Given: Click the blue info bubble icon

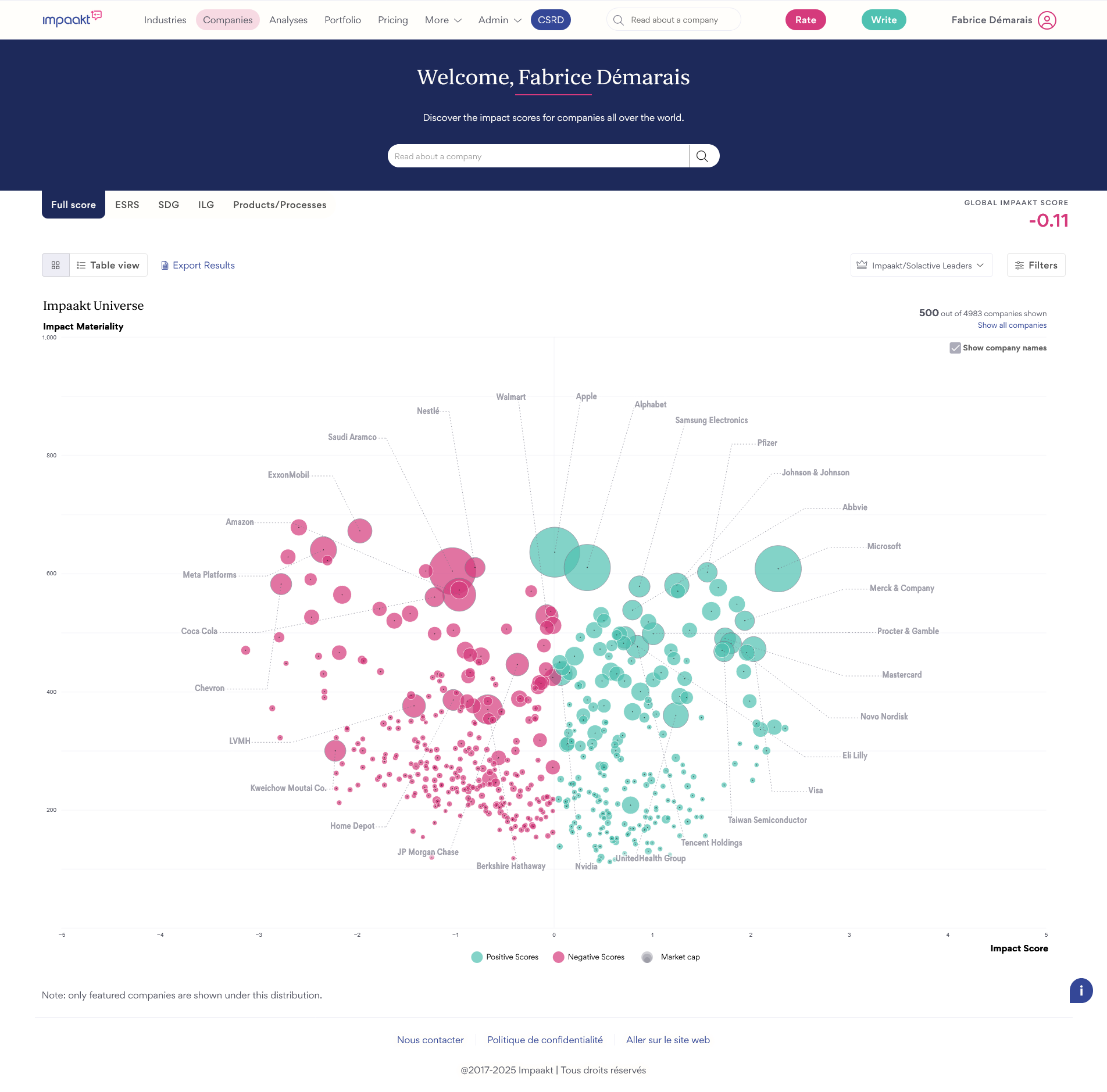Looking at the screenshot, I should pyautogui.click(x=1081, y=991).
